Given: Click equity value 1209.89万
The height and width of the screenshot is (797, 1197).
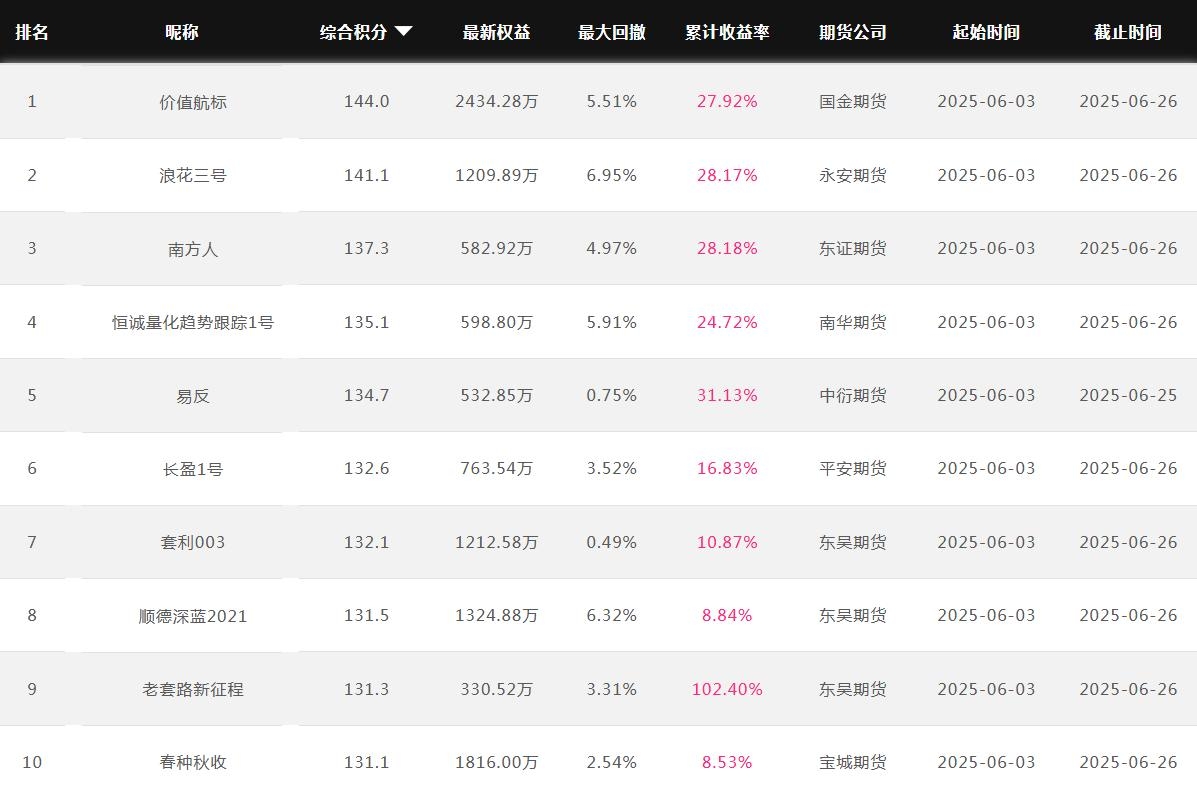Looking at the screenshot, I should coord(496,176).
